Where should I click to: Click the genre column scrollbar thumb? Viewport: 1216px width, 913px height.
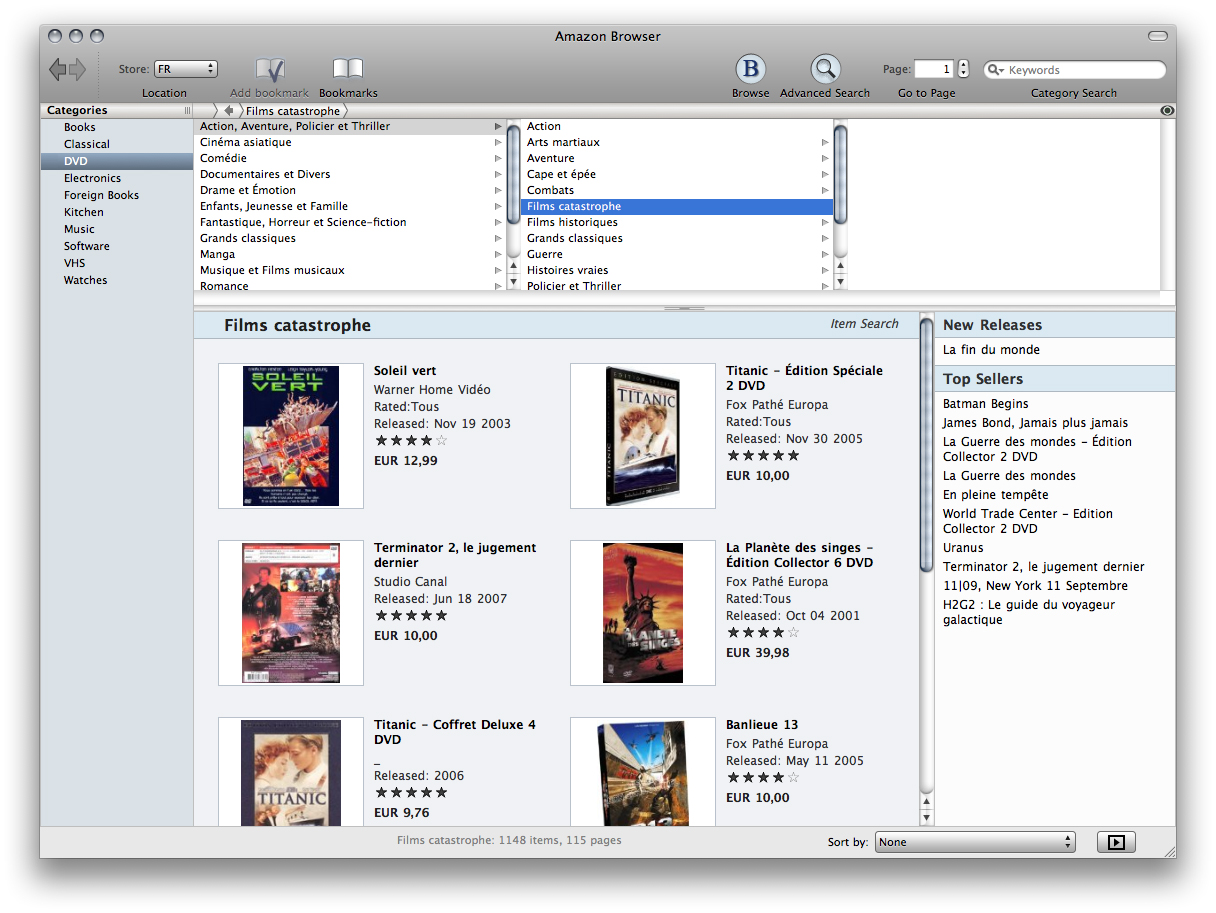point(840,172)
